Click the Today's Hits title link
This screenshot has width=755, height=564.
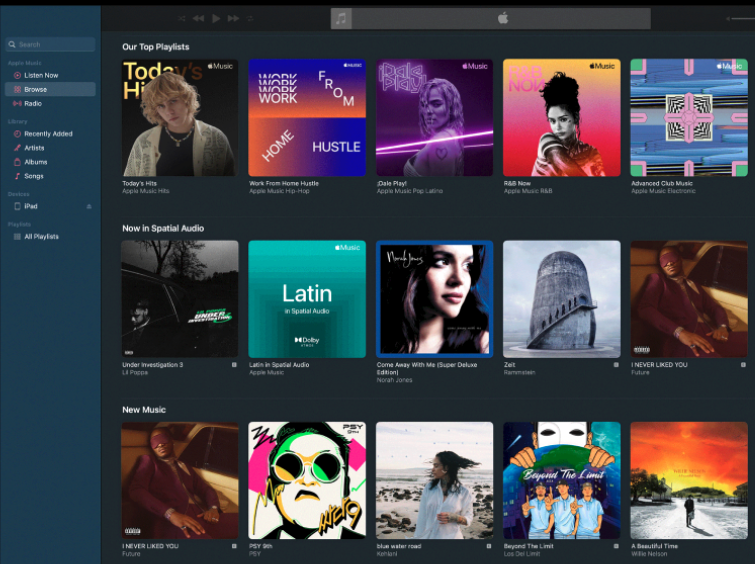coord(140,184)
